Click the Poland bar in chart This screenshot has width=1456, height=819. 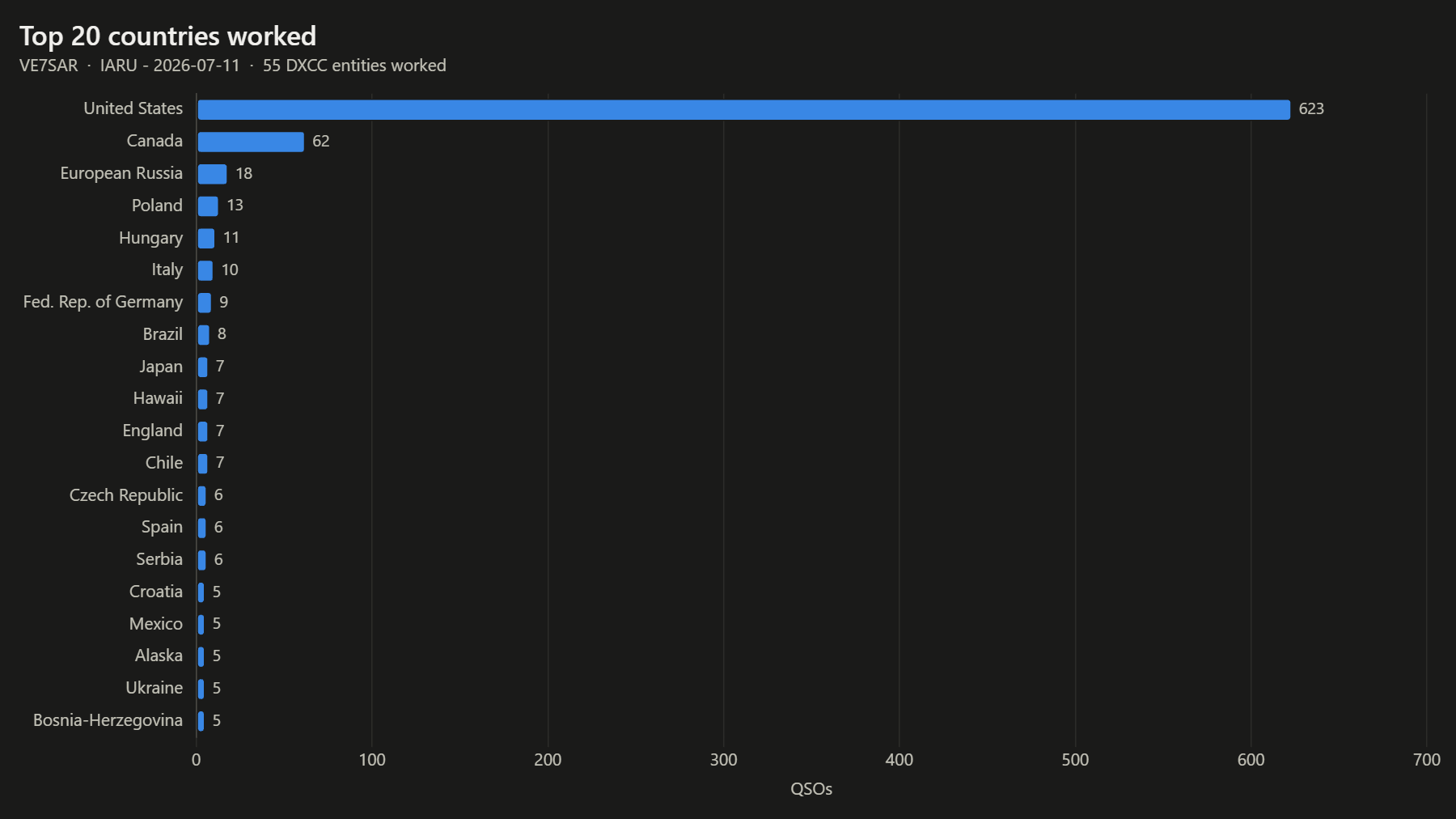208,206
